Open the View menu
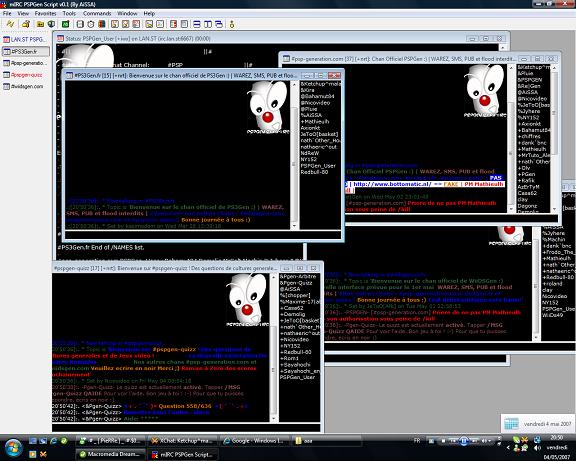 (23, 13)
